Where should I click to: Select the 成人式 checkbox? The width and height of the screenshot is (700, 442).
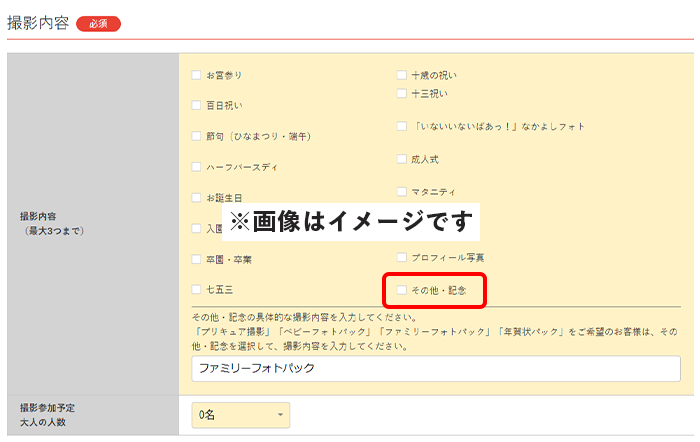401,159
